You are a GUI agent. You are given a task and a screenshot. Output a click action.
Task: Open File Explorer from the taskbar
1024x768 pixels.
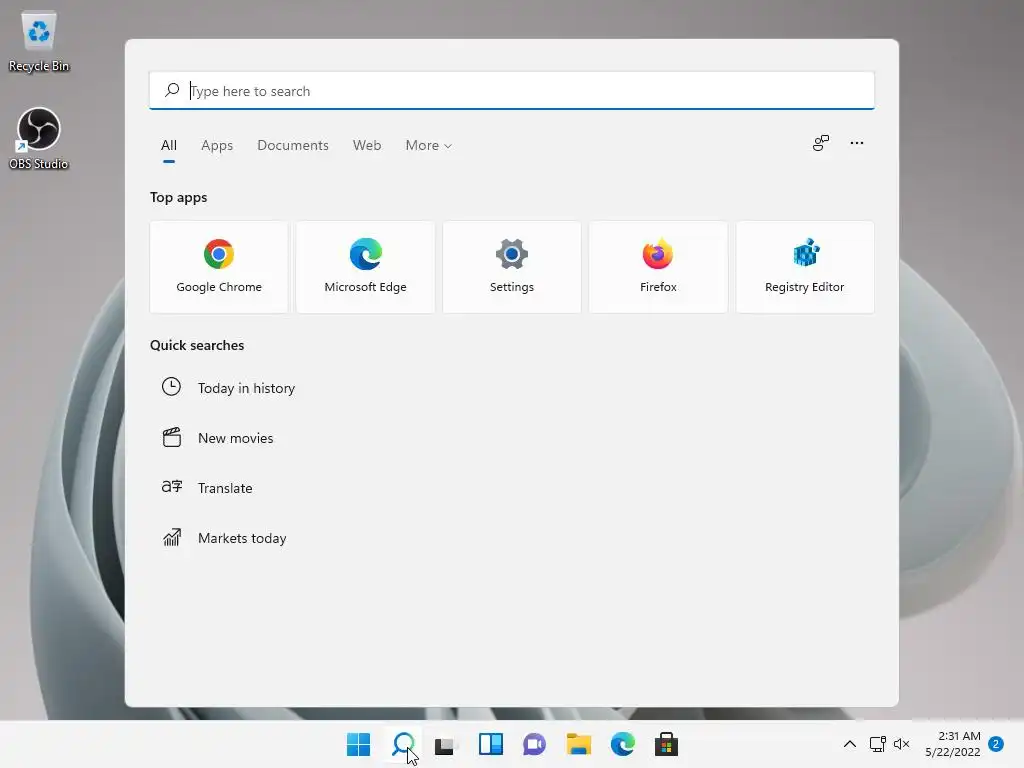[x=579, y=744]
